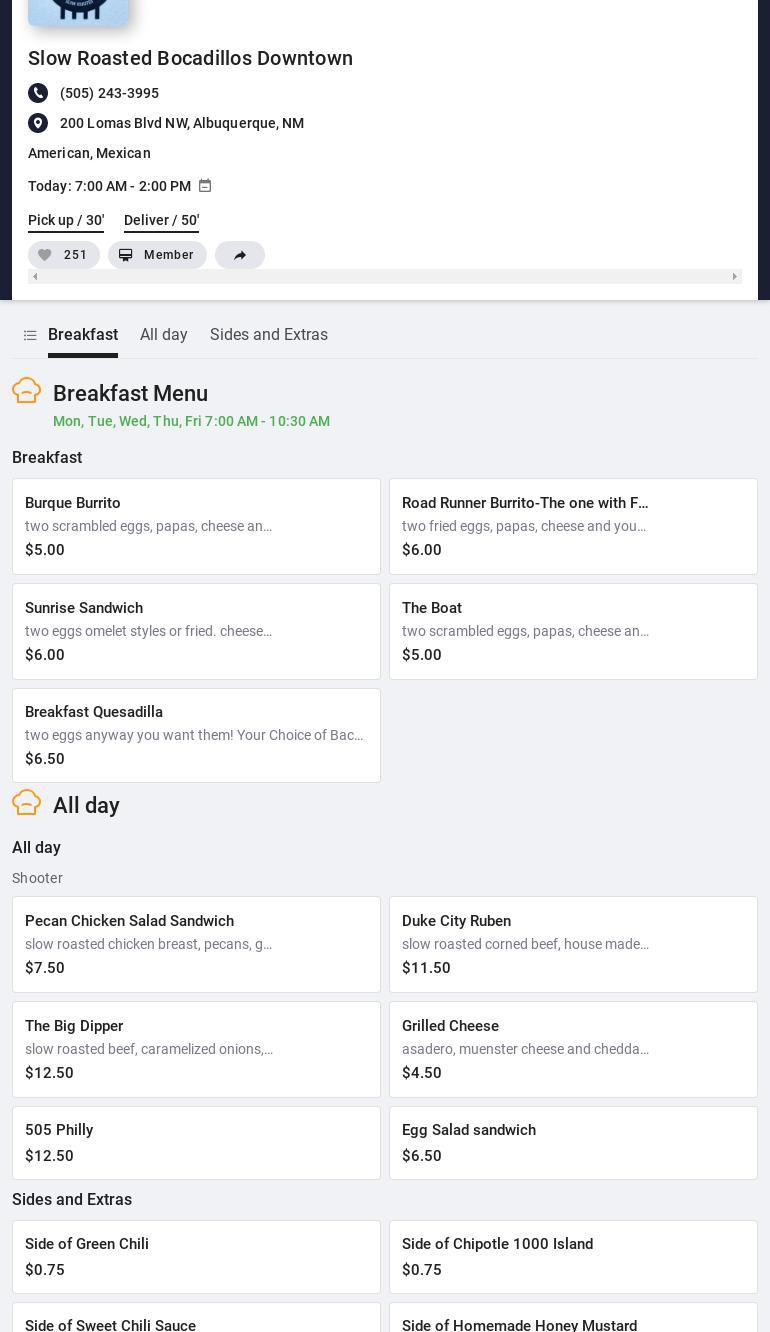Screen dimensions: 770x1332
Task: Click the share arrow button
Action: 240,255
